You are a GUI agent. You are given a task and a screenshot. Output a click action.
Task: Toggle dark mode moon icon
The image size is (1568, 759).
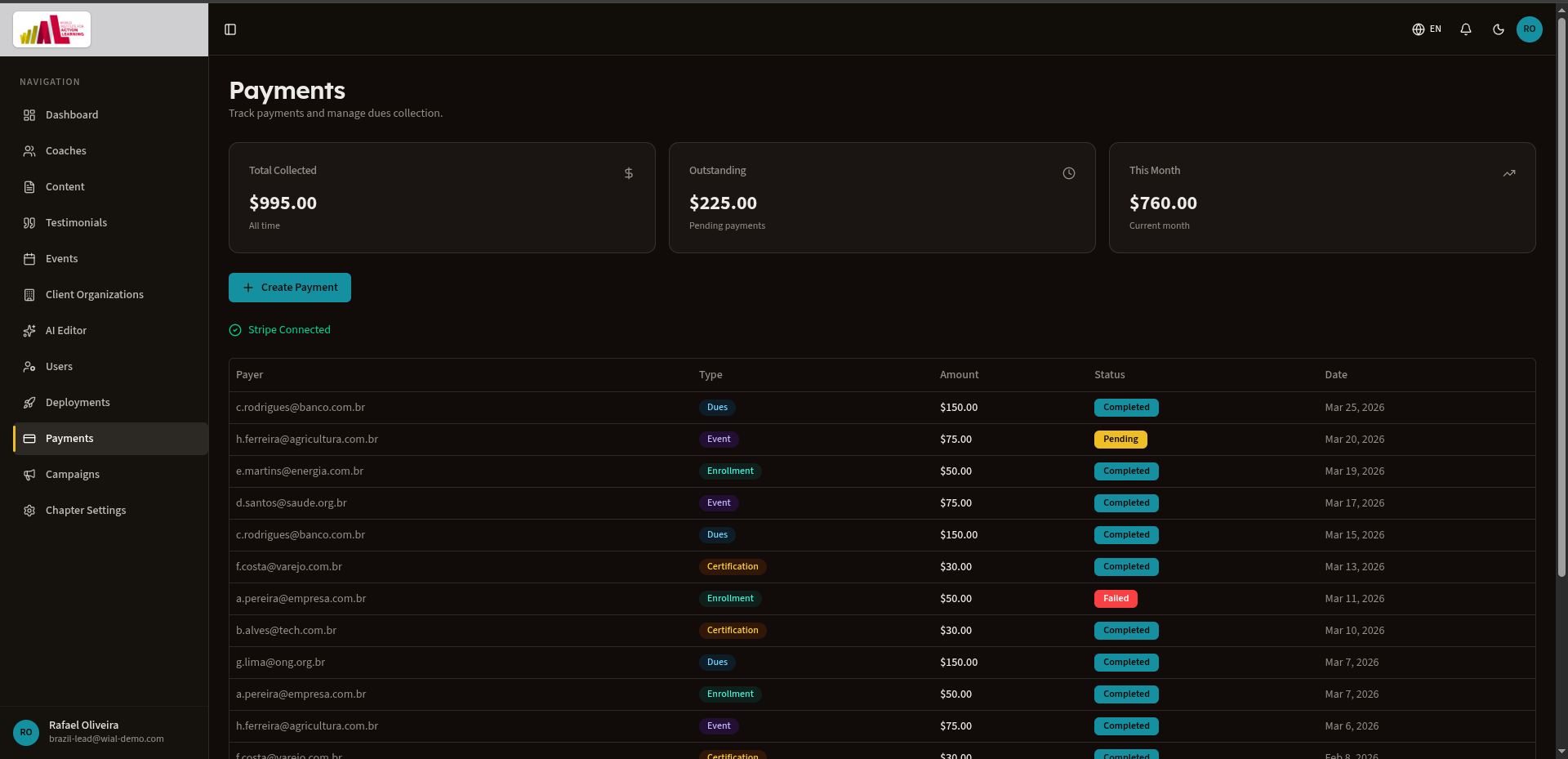(1499, 29)
